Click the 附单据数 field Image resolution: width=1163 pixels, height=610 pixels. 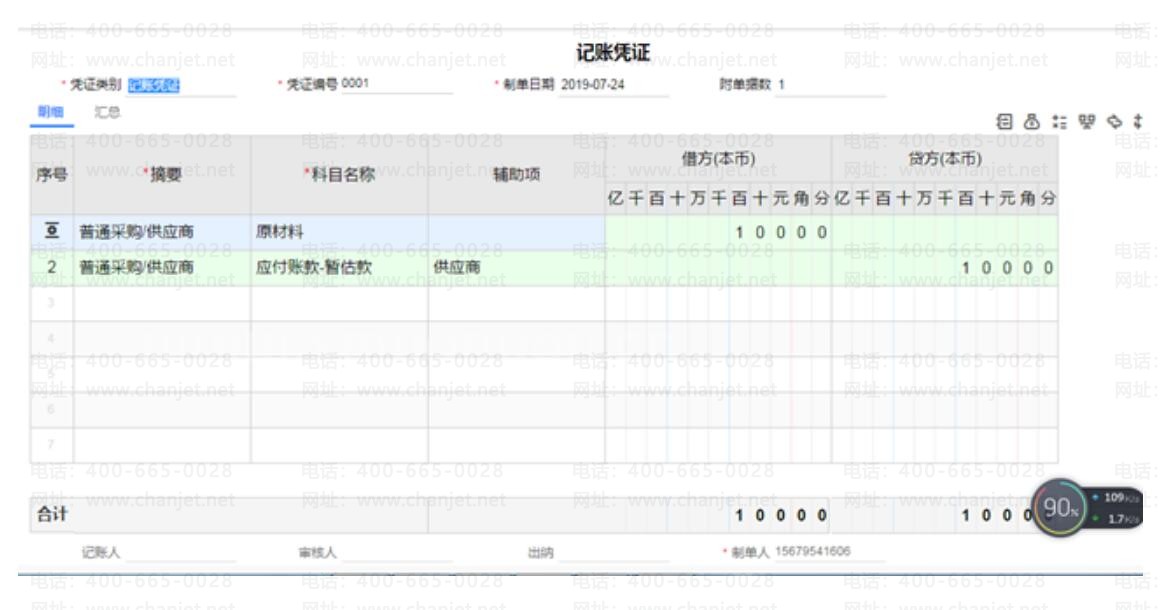[x=831, y=85]
